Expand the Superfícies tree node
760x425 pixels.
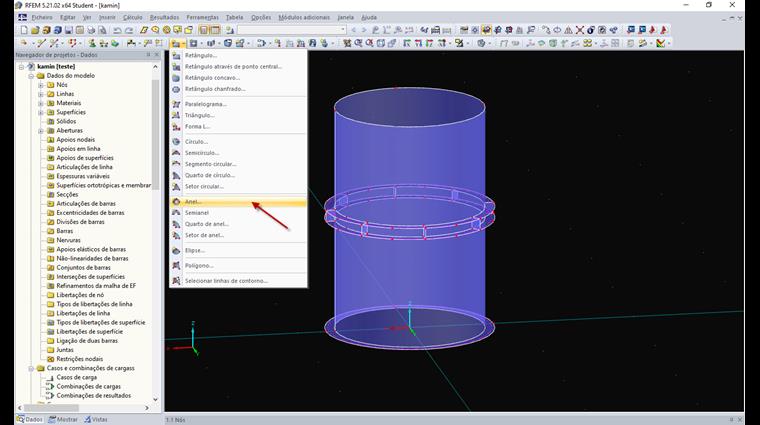coord(41,112)
